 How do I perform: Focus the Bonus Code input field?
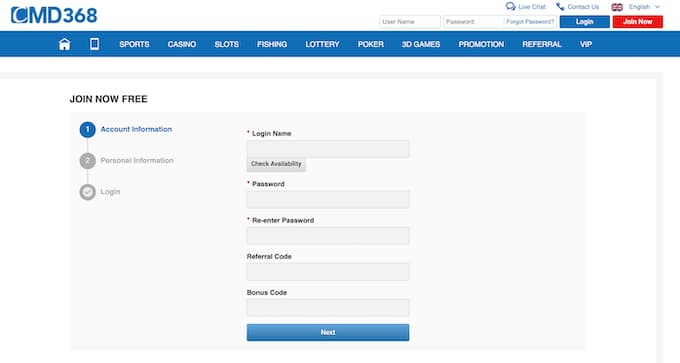click(x=328, y=308)
